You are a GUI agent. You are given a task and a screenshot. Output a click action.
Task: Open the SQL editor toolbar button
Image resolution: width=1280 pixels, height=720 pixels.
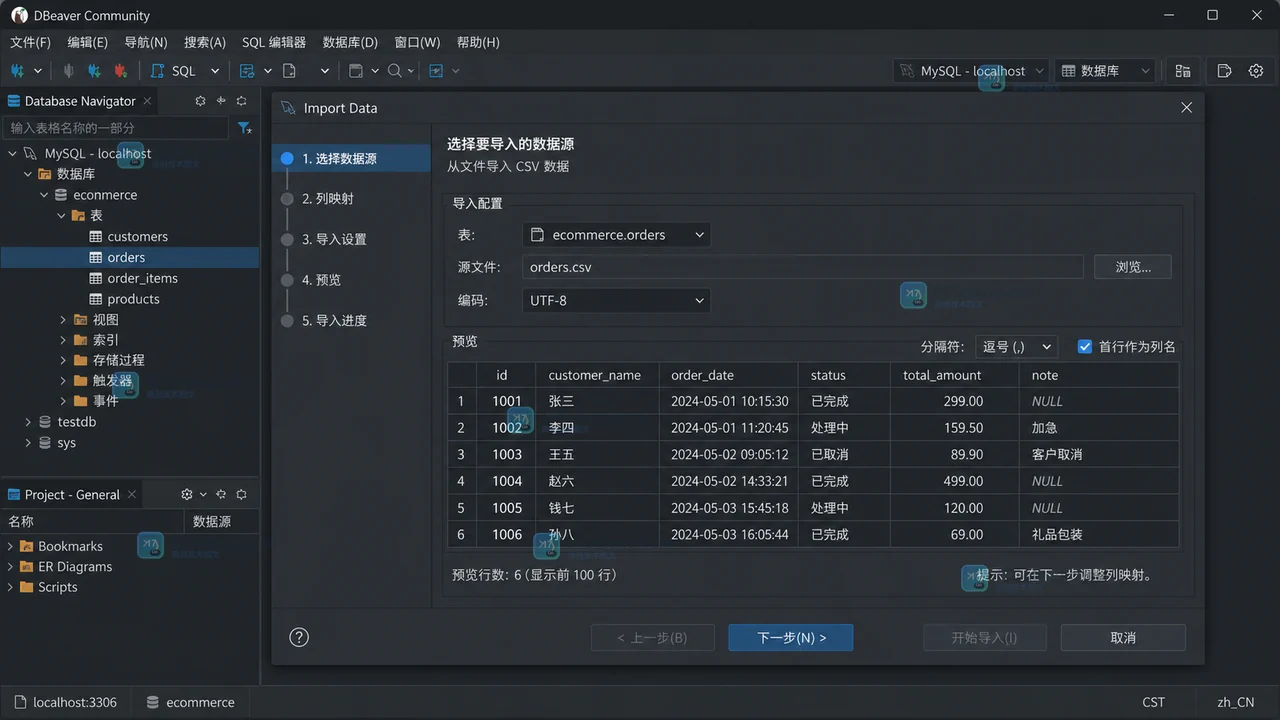click(x=173, y=71)
